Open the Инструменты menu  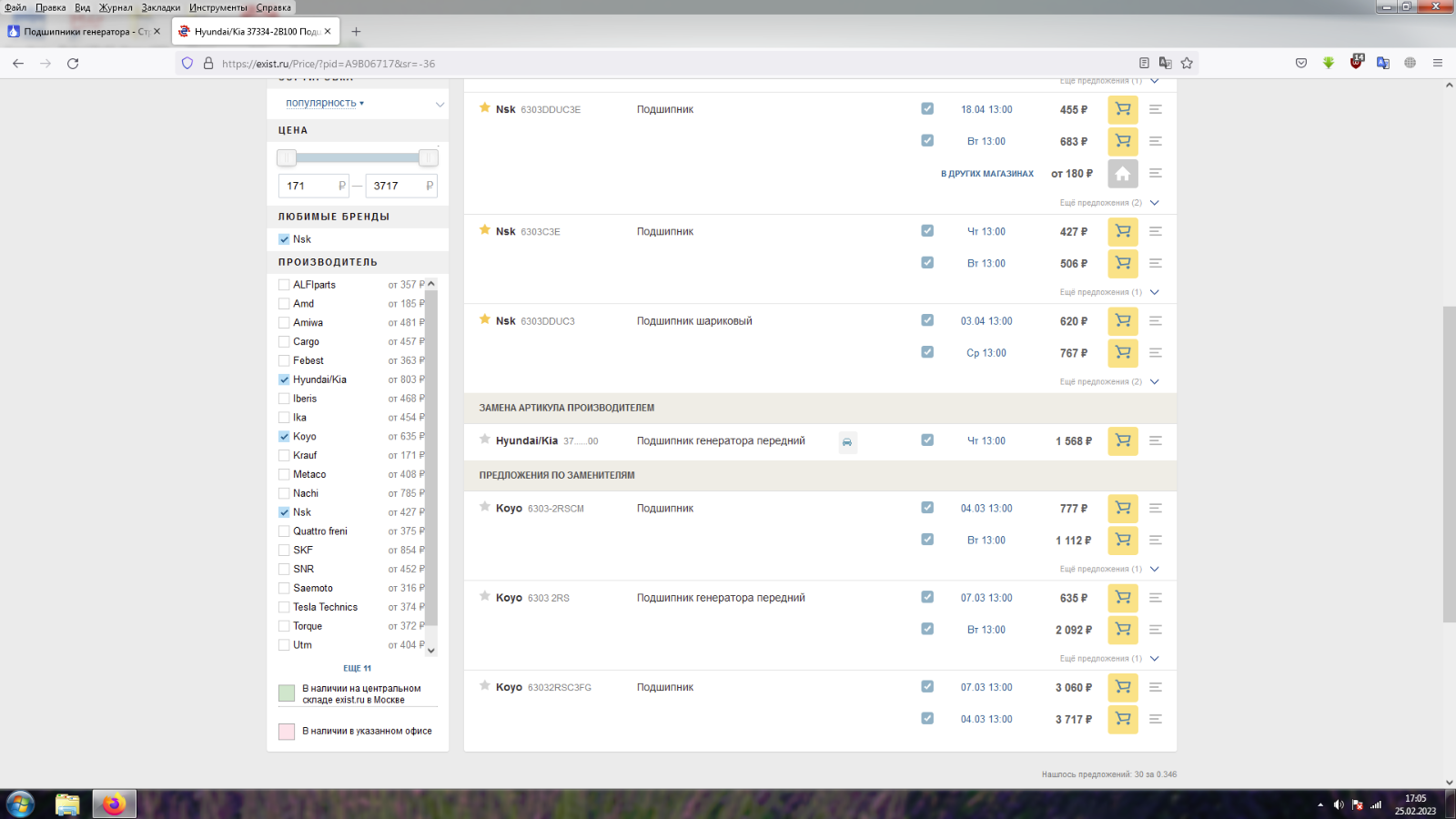[x=217, y=7]
